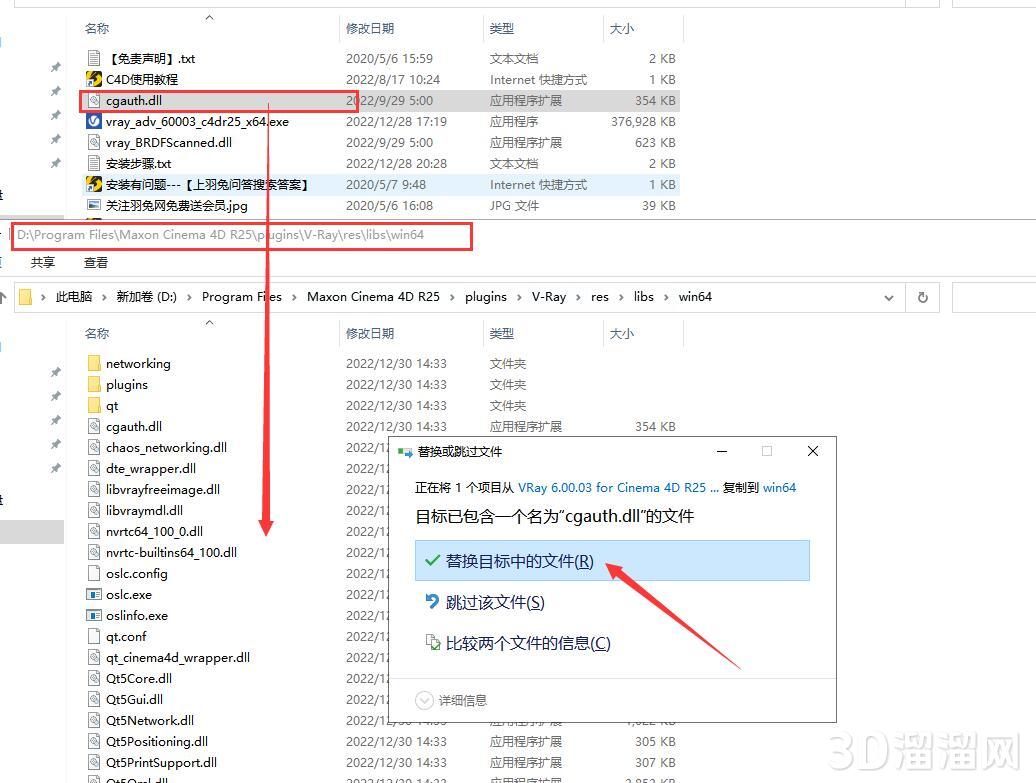Click the V-Ray segment in the breadcrumb path
The image size is (1036, 783).
click(x=548, y=297)
